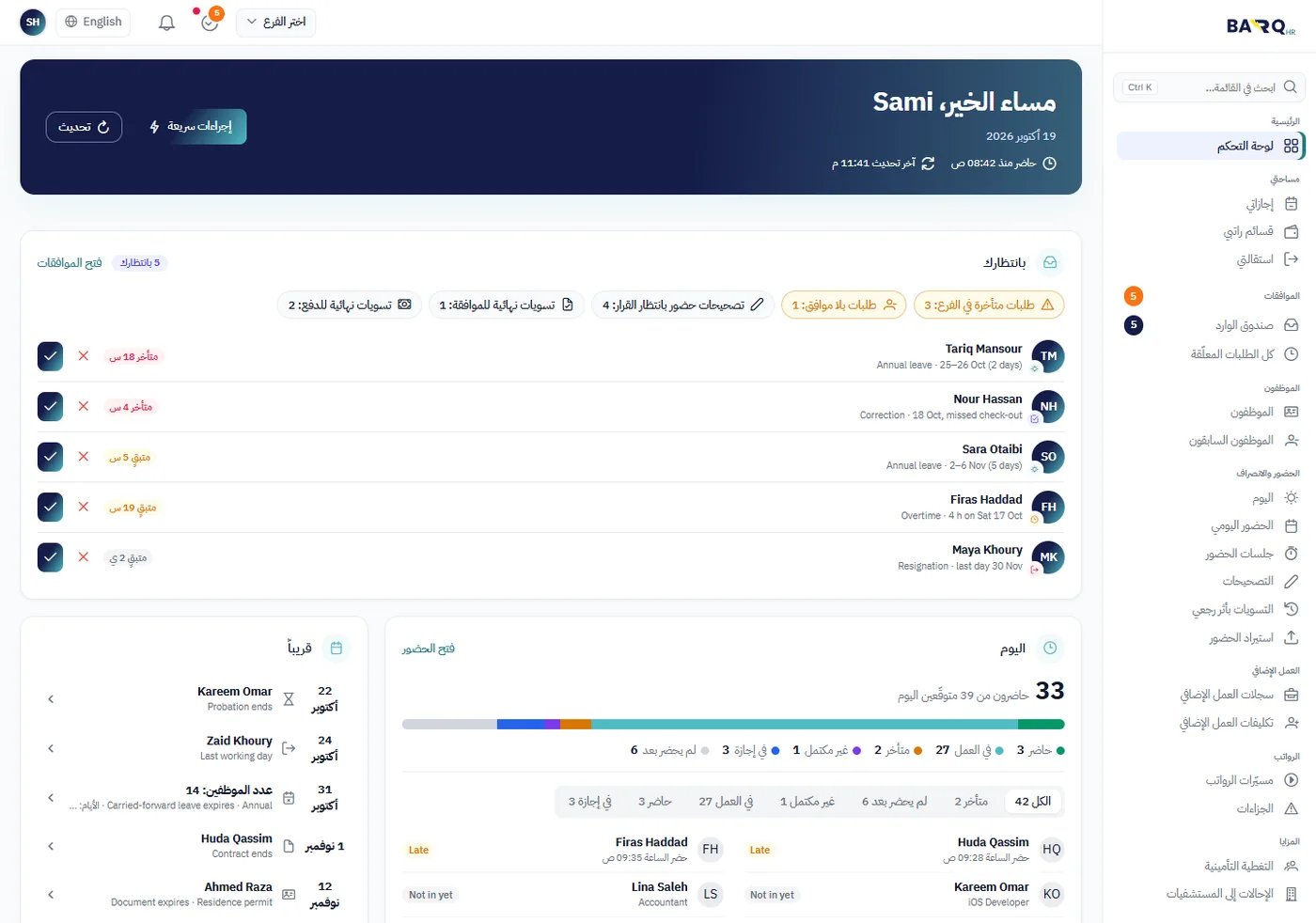This screenshot has width=1316, height=923.
Task: Open the اختر الفرع branch dropdown
Action: [x=276, y=22]
